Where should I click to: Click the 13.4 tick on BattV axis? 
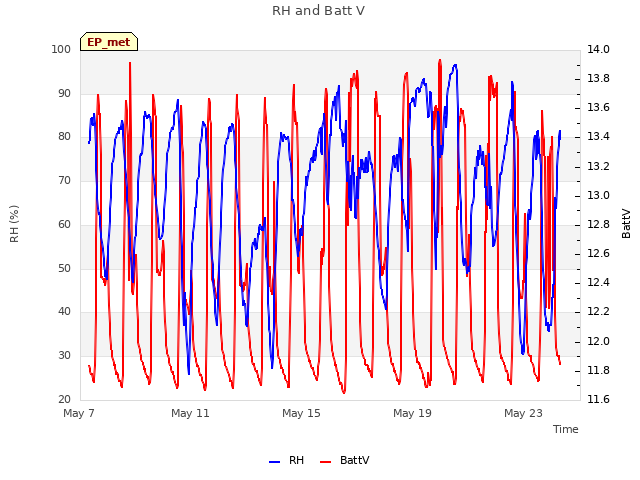(598, 136)
